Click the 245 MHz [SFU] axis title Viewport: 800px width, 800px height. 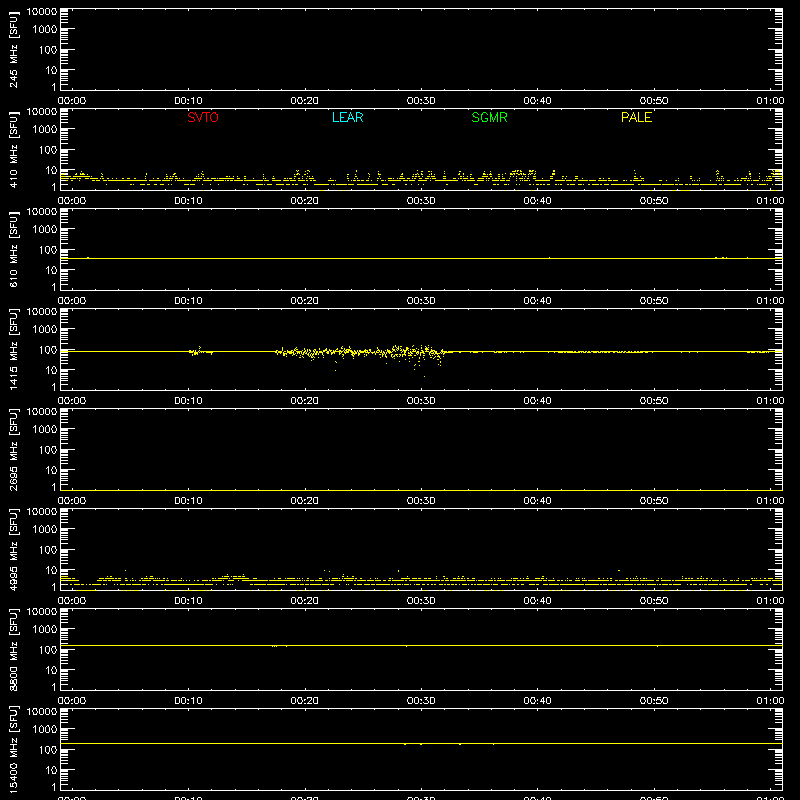coord(13,49)
